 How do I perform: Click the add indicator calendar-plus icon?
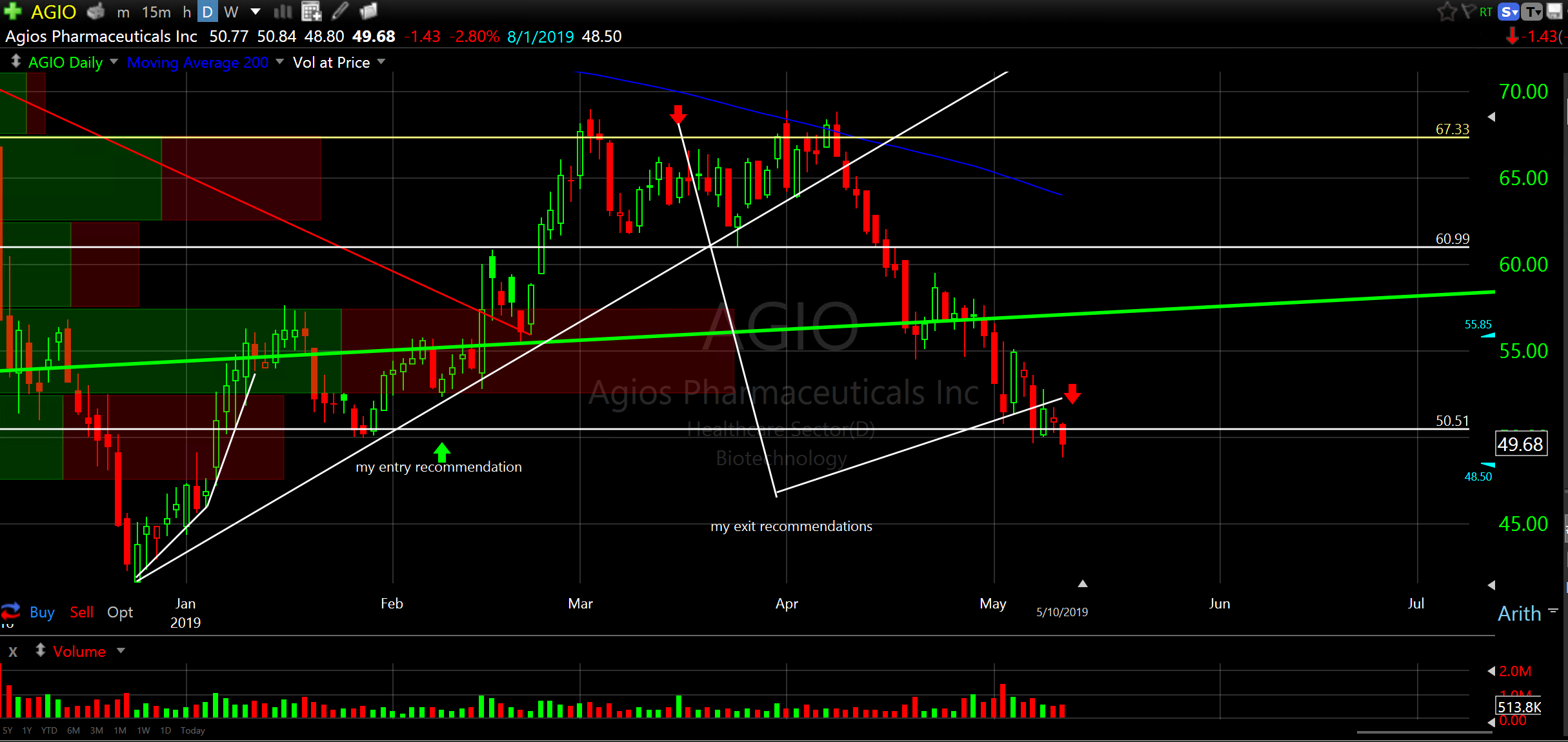311,11
